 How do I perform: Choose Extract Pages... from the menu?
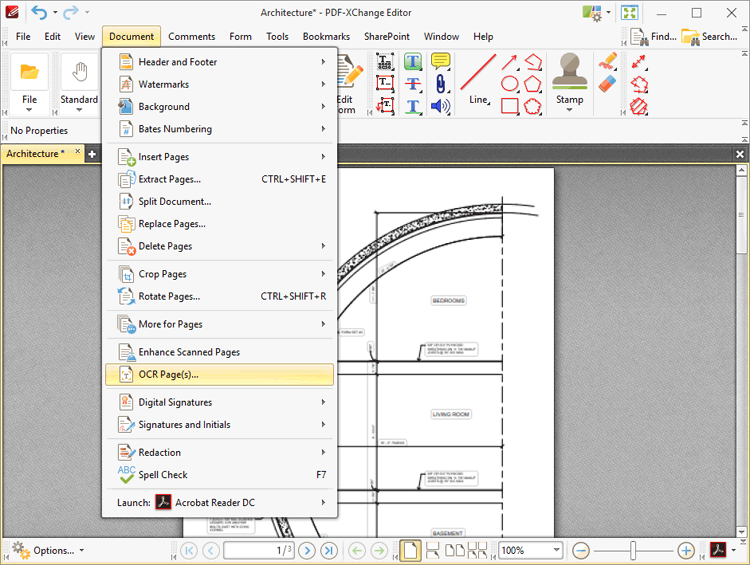[x=220, y=179]
